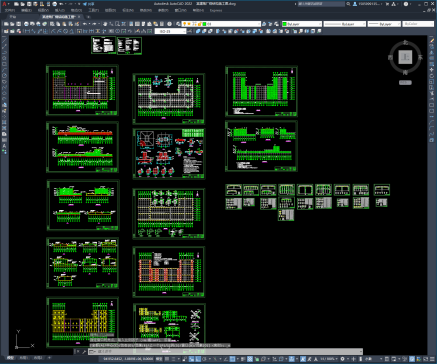Screen dimensions: 437x364
Task: Click the Pan hand icon
Action: (105, 24)
